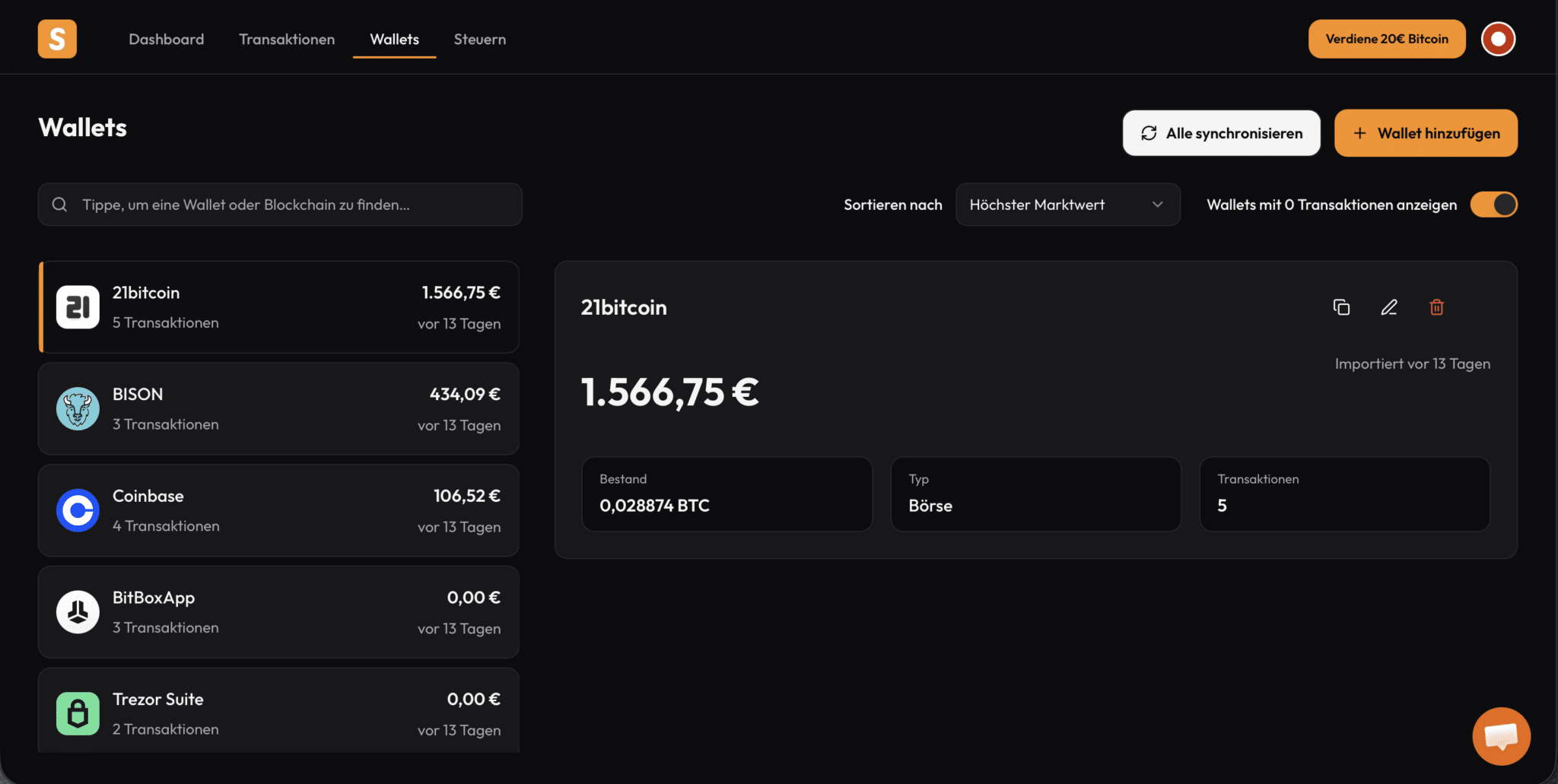Click the Typ Börse card
Screen dimensions: 1558x784
click(1035, 494)
